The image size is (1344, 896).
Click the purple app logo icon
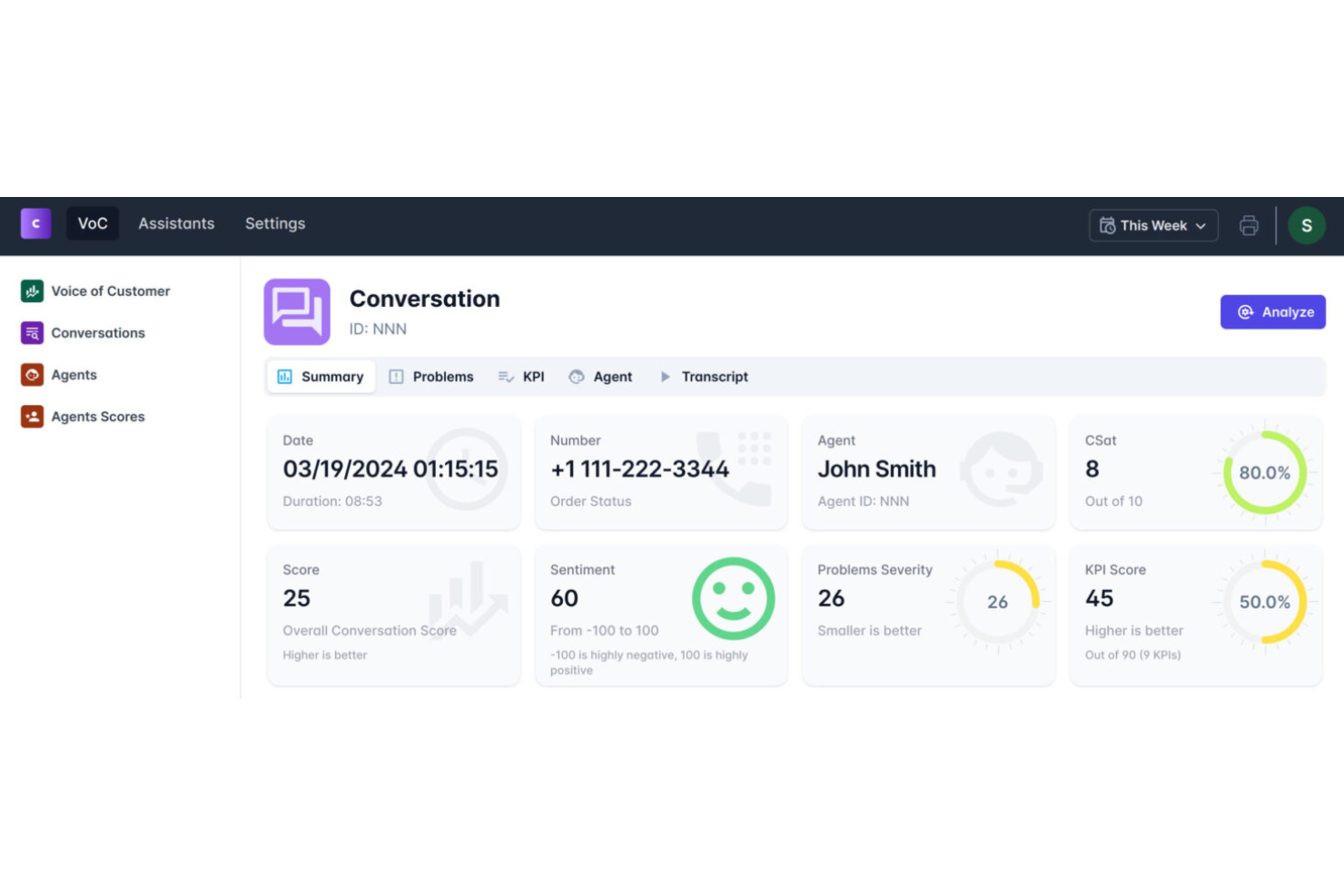35,223
